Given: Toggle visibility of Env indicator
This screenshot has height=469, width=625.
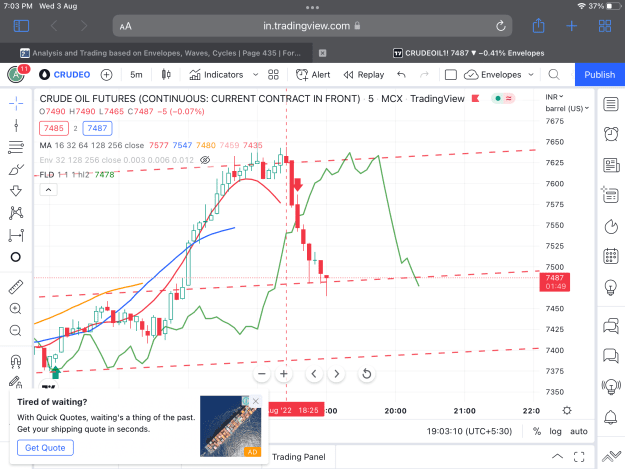Looking at the screenshot, I should click(205, 160).
